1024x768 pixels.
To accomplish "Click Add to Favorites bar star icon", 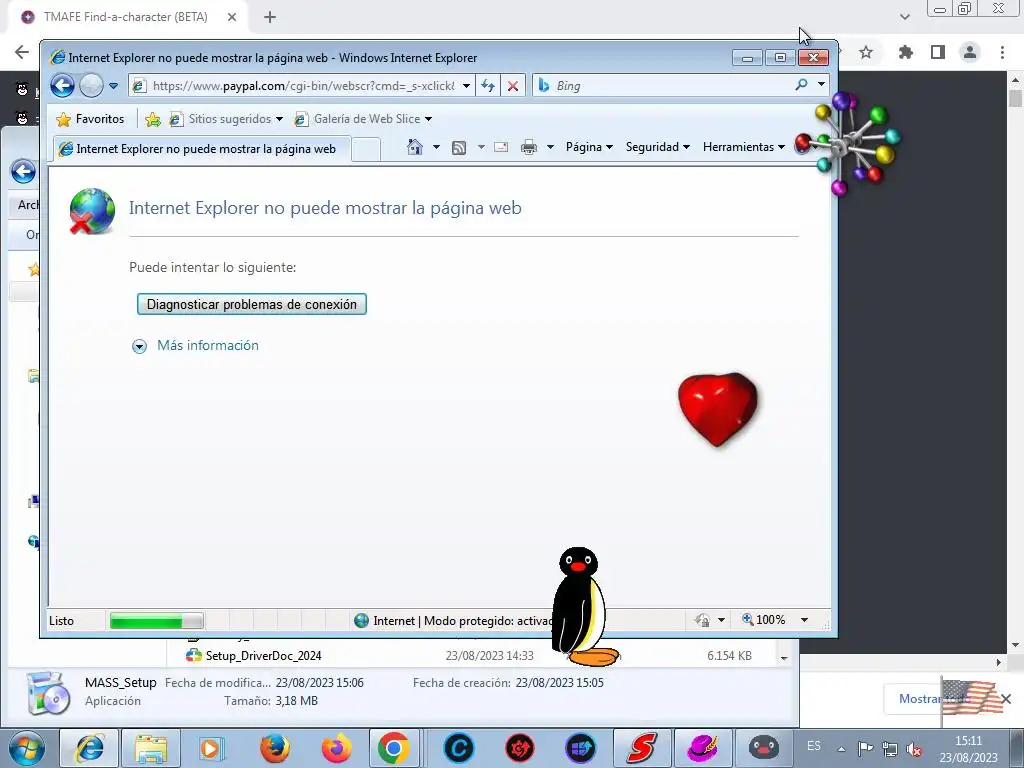I will pos(153,119).
